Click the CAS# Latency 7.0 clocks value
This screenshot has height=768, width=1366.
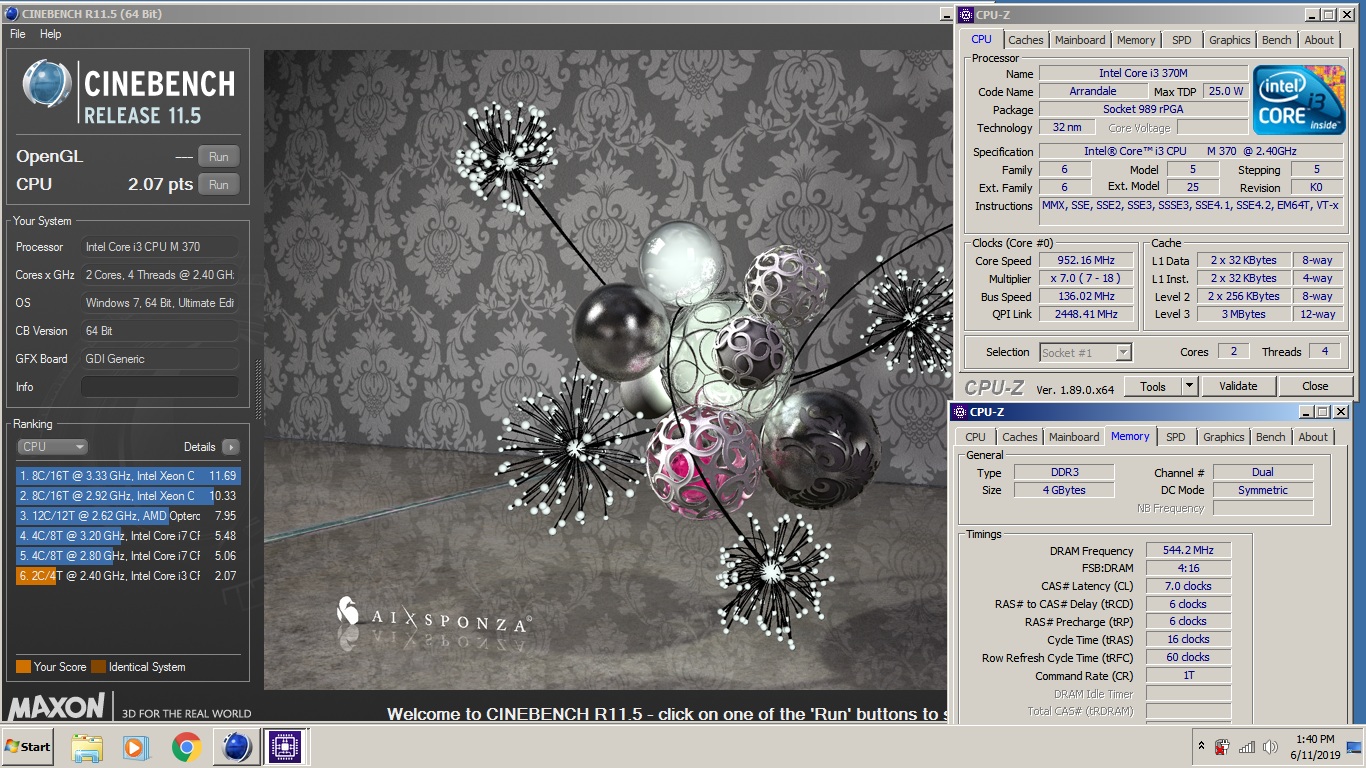click(x=1188, y=586)
